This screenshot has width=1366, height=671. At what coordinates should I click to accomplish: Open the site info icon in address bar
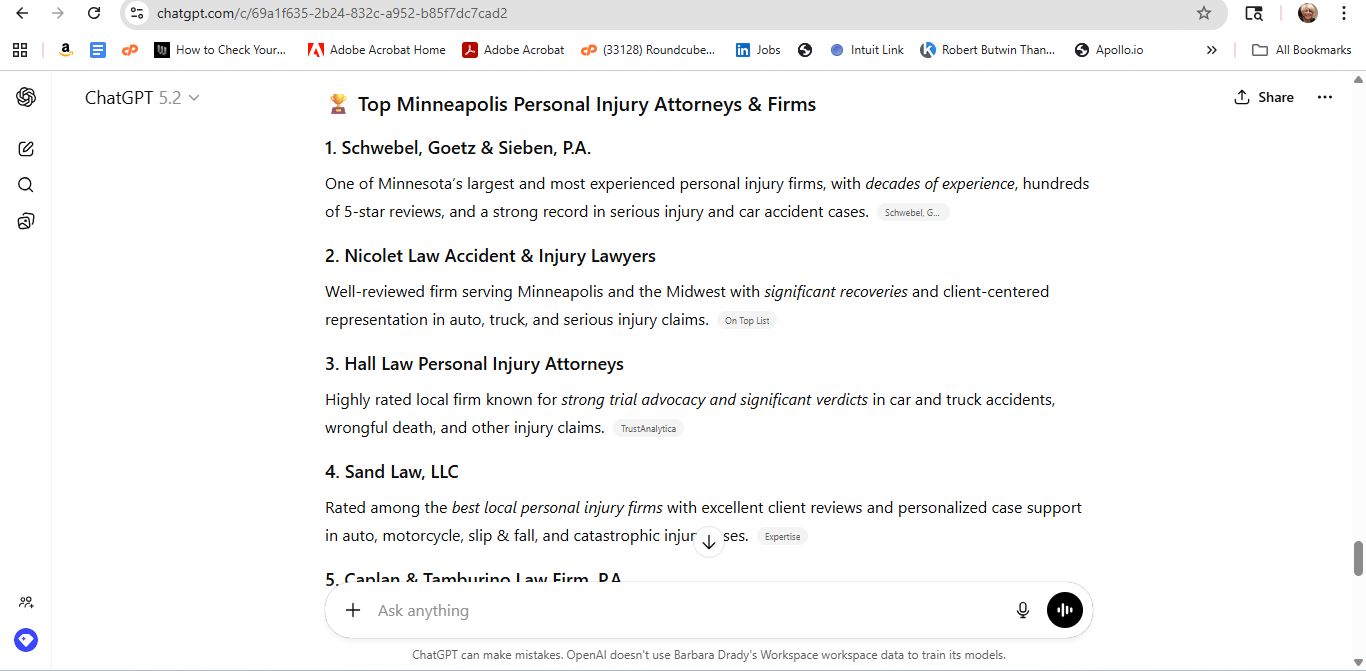[137, 13]
